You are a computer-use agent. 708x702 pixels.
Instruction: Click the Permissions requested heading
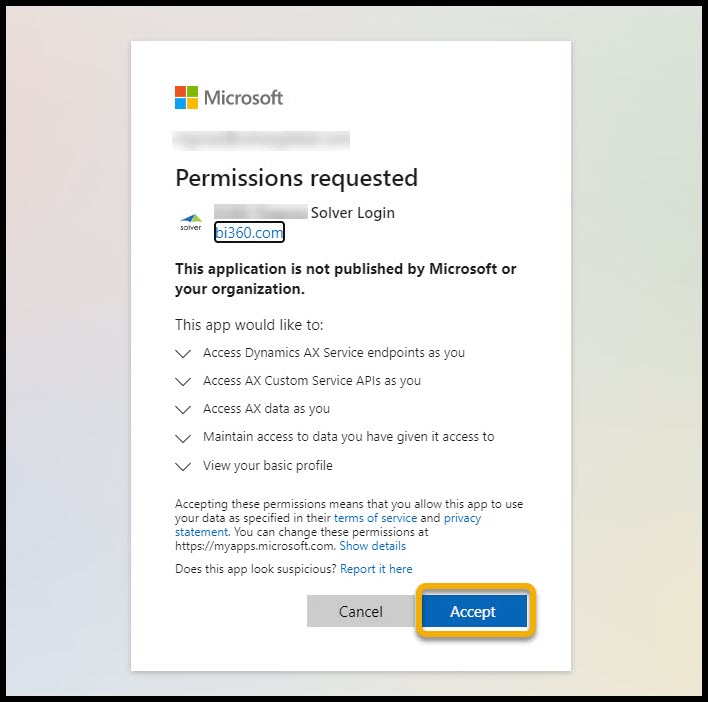click(x=296, y=178)
